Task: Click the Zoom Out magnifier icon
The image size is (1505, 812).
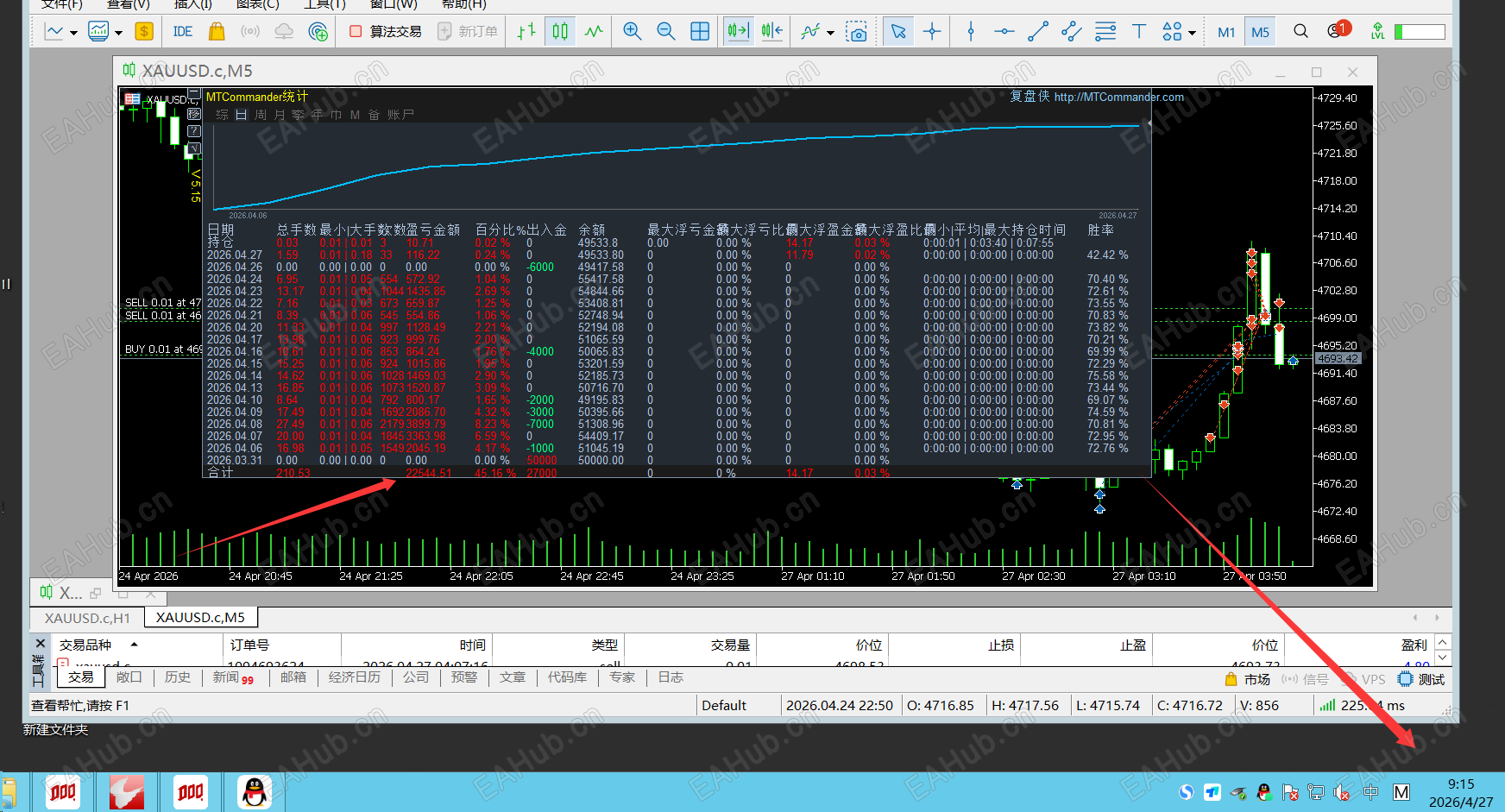Action: (x=665, y=32)
